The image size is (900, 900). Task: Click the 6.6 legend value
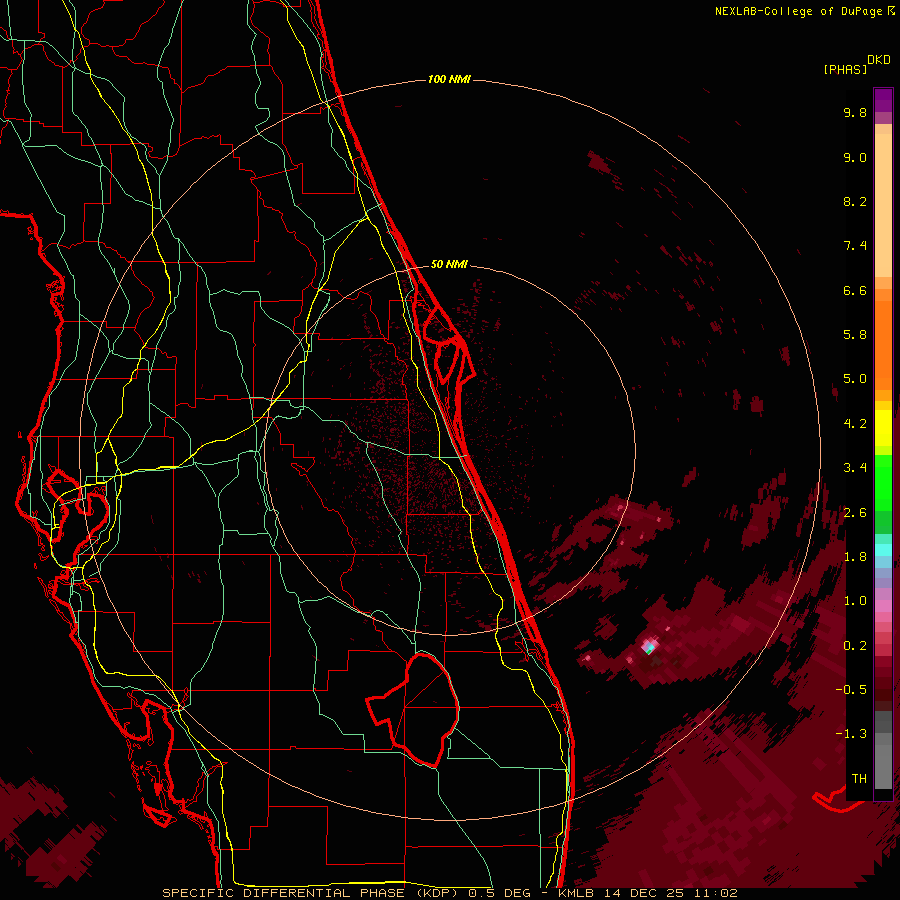[x=855, y=290]
